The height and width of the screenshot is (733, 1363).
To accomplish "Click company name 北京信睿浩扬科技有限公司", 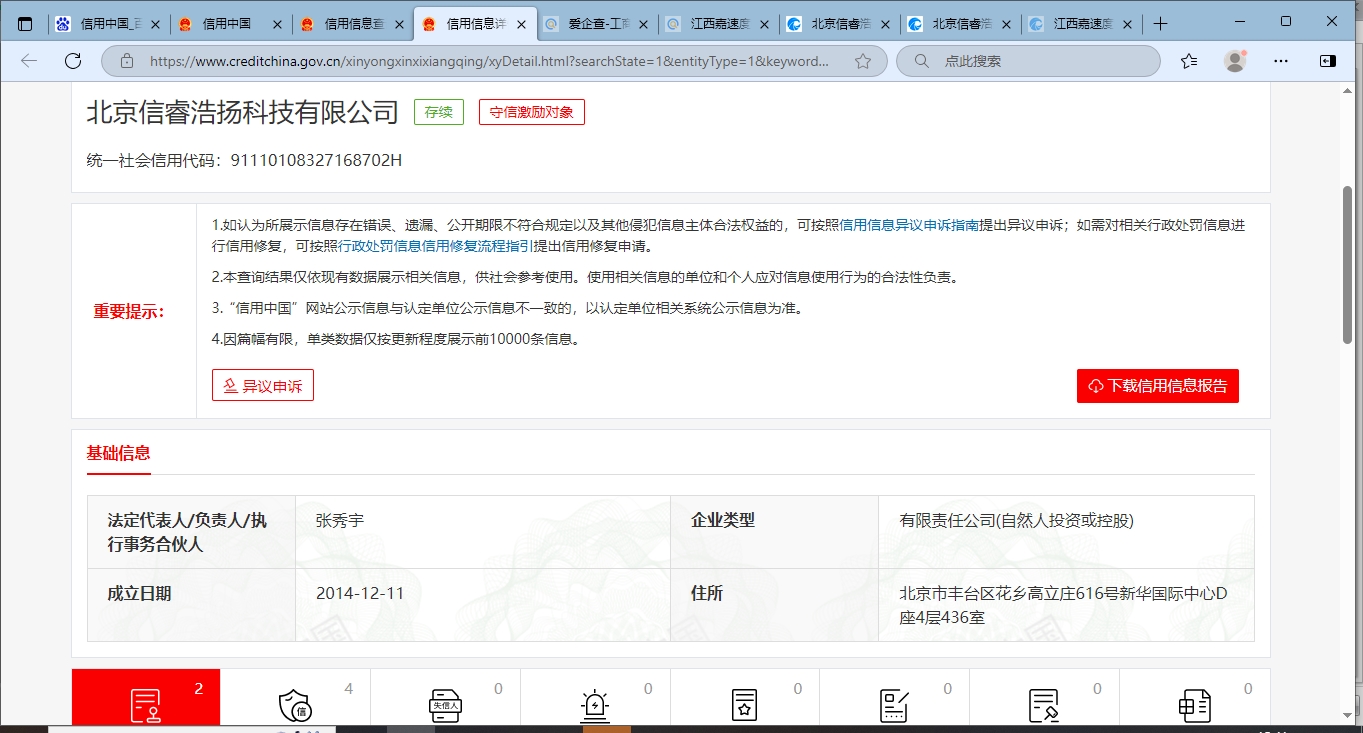I will tap(243, 112).
